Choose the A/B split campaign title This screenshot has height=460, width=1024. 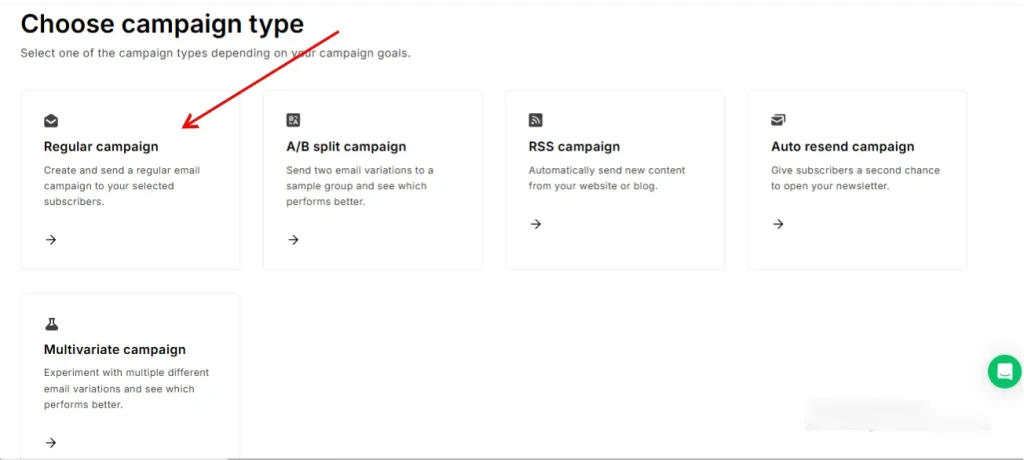coord(346,147)
